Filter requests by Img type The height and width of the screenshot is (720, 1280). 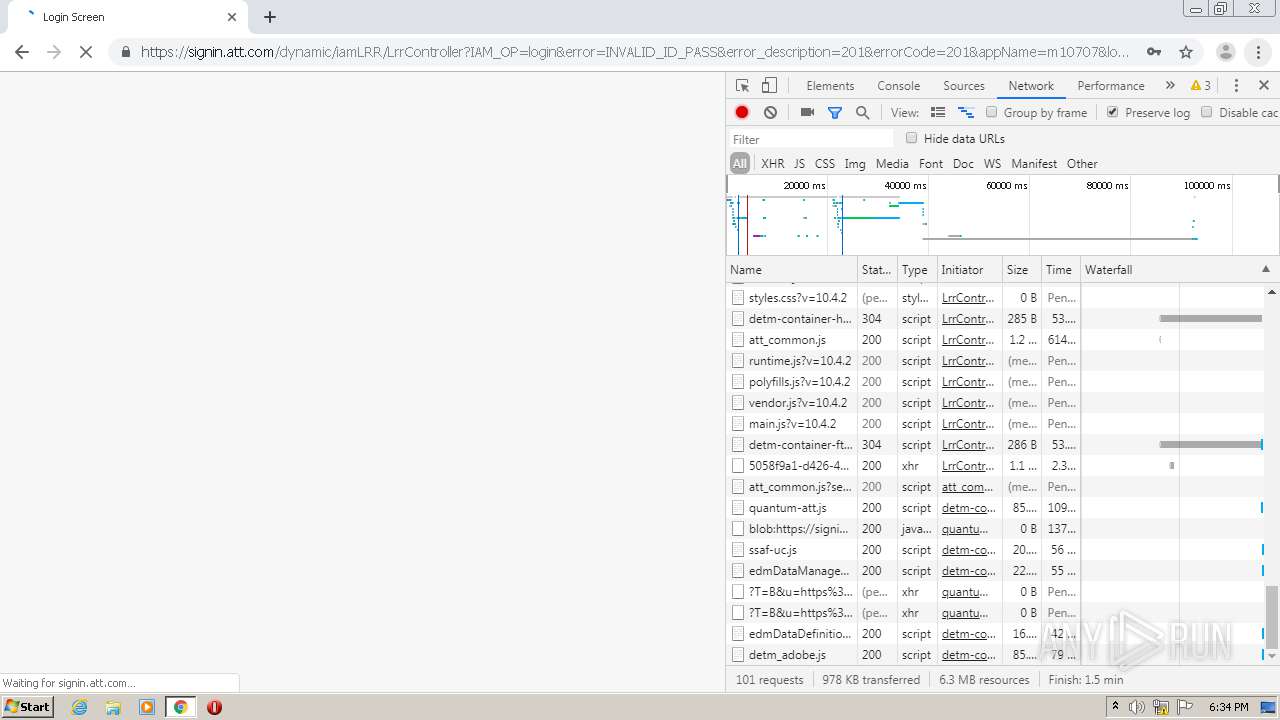pos(855,164)
